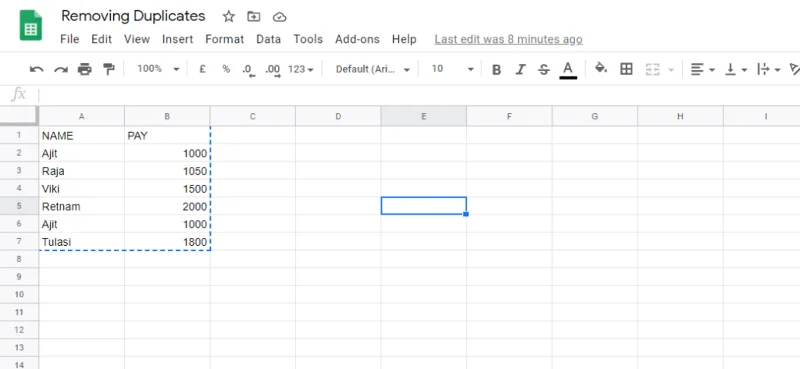Select row 5 header

[19, 206]
